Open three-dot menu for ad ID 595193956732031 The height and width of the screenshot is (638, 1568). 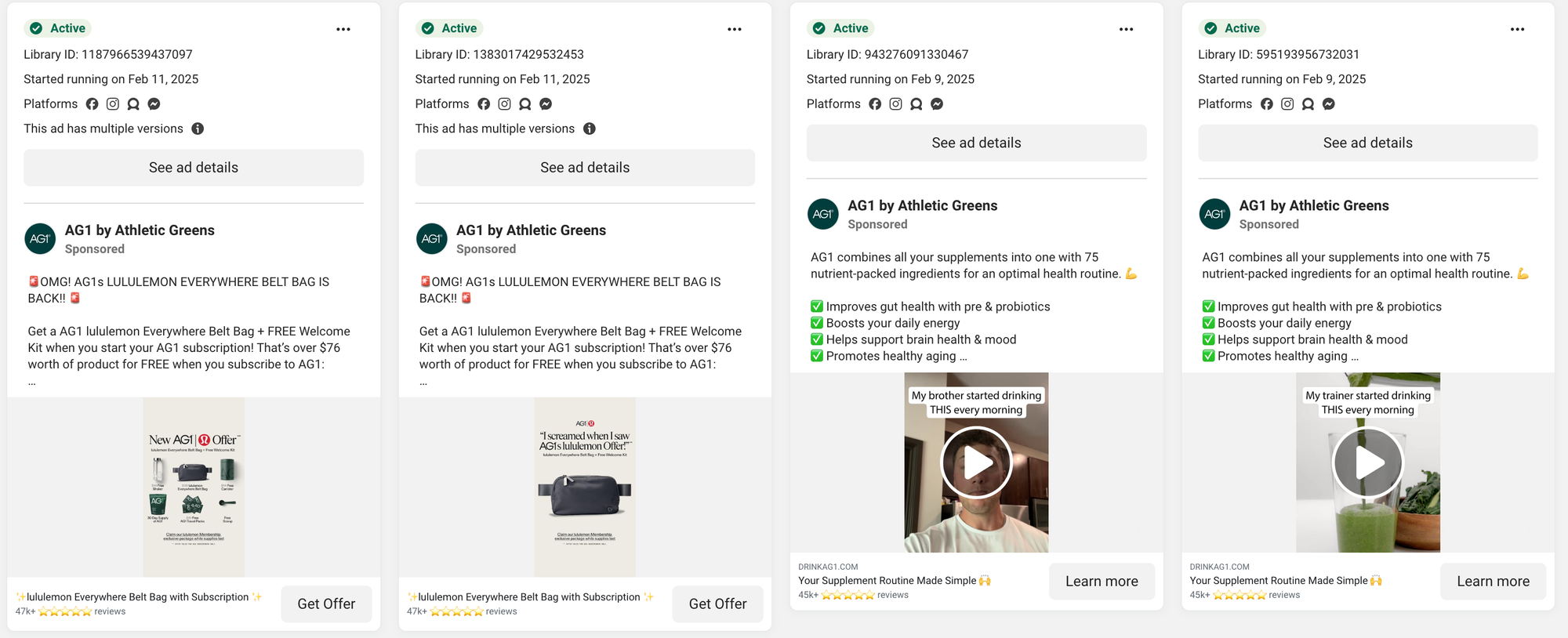pos(1518,29)
